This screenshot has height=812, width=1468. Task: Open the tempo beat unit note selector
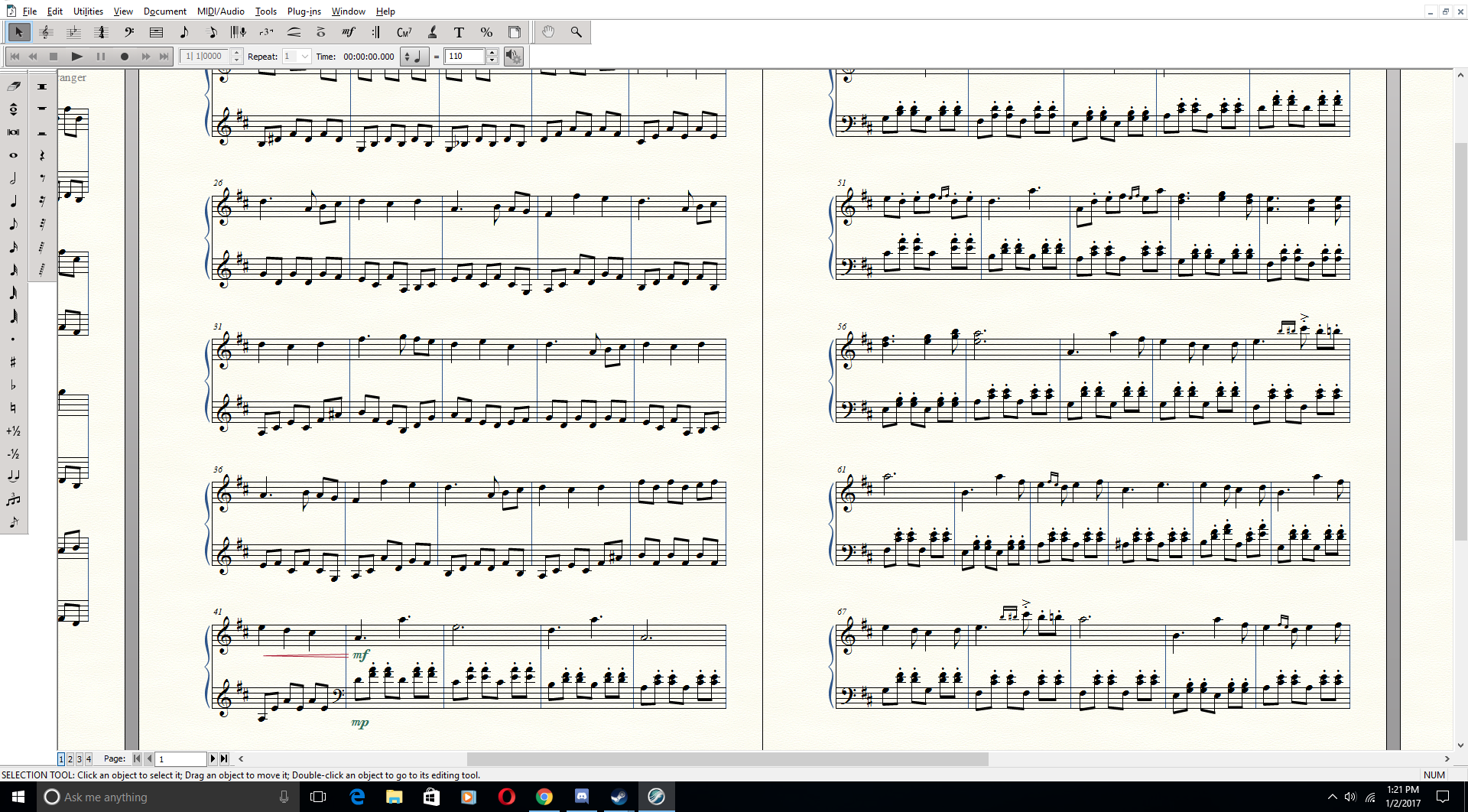413,56
